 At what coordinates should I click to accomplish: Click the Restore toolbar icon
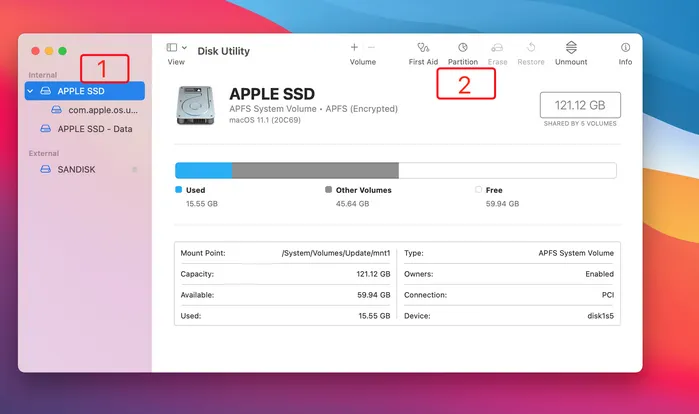[x=531, y=48]
